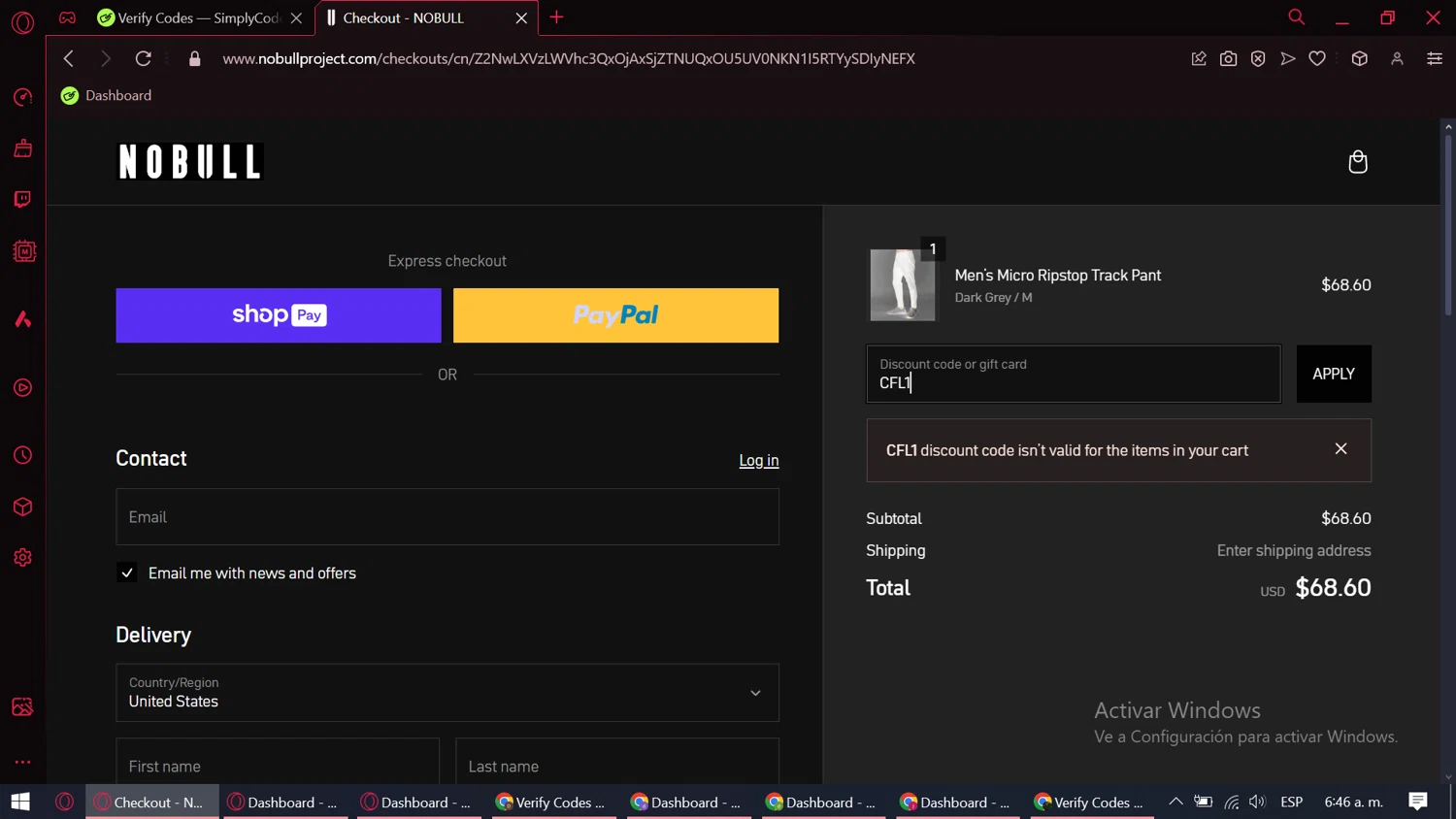The image size is (1456, 819).
Task: Dismiss the CFL1 invalid code message
Action: coord(1340,448)
